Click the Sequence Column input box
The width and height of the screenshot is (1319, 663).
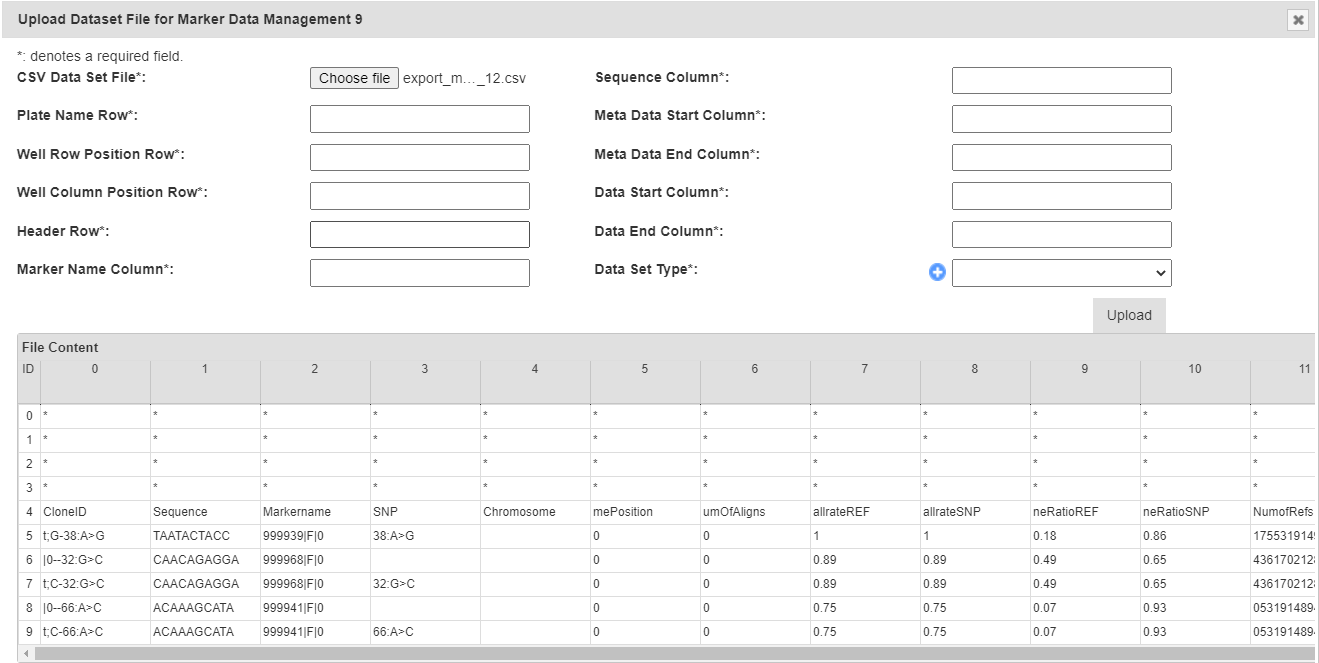1061,81
